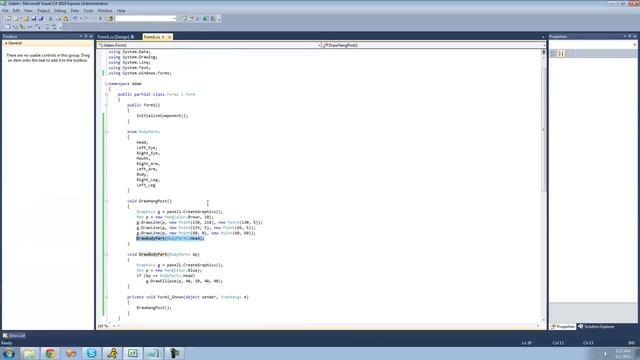The width and height of the screenshot is (640, 360).
Task: Open the File menu
Action: click(x=5, y=11)
